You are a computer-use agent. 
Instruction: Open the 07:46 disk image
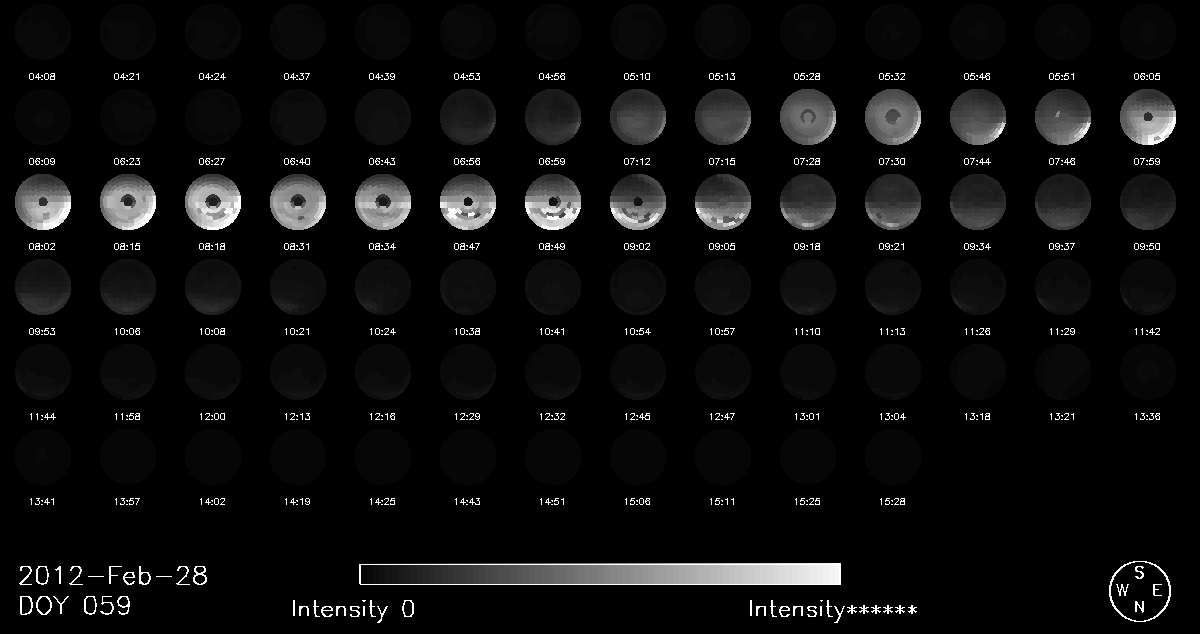tap(1063, 117)
